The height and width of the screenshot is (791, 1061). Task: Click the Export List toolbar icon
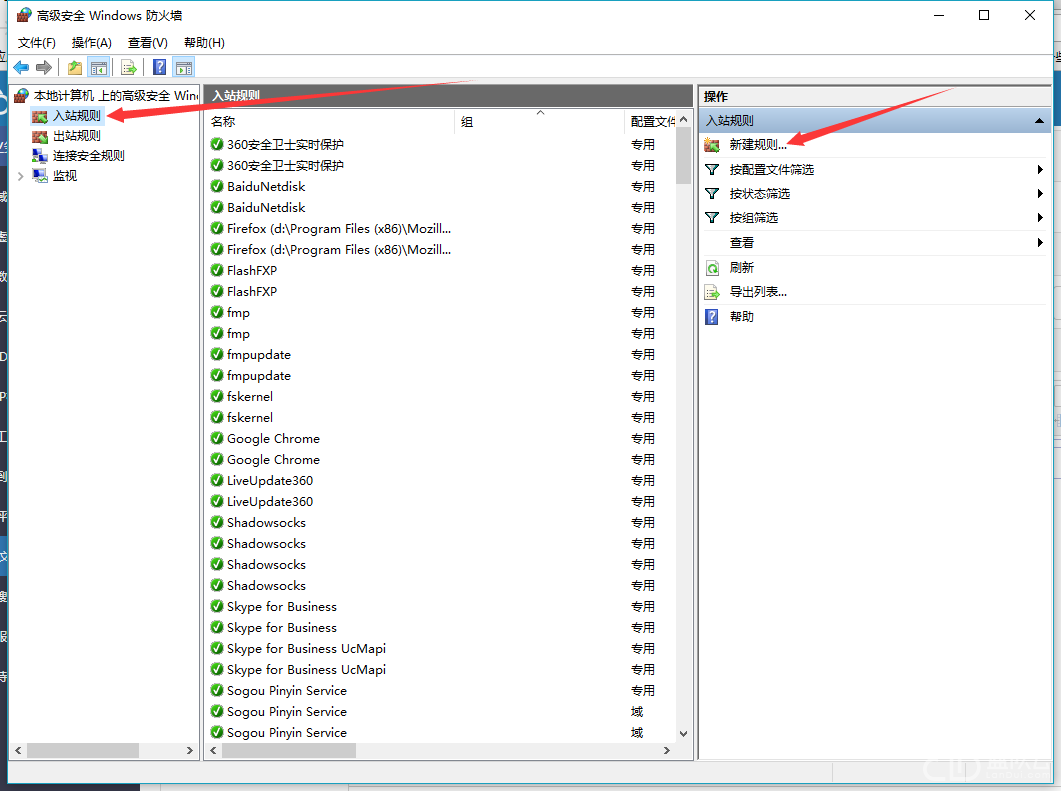(129, 68)
